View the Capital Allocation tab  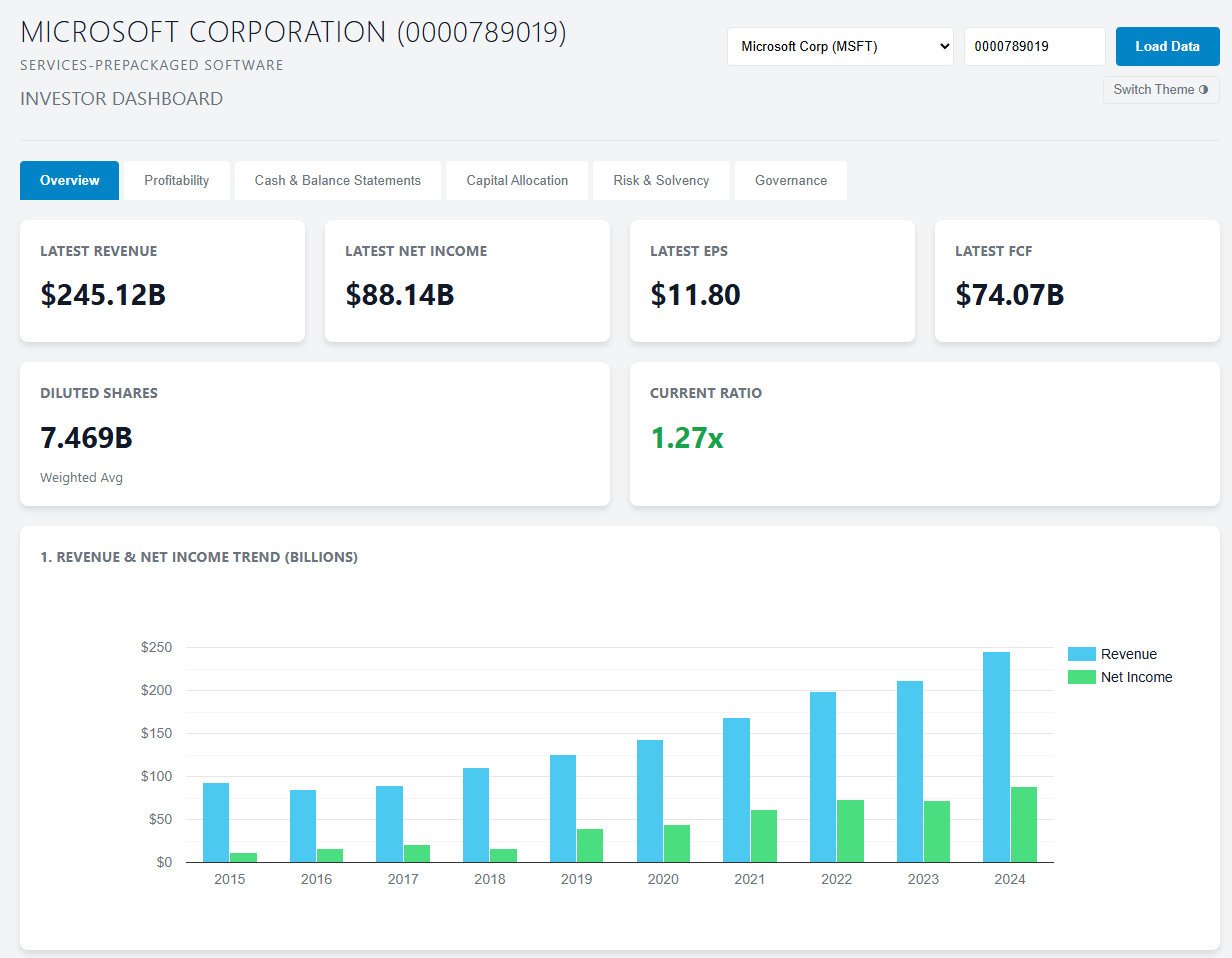click(x=516, y=180)
